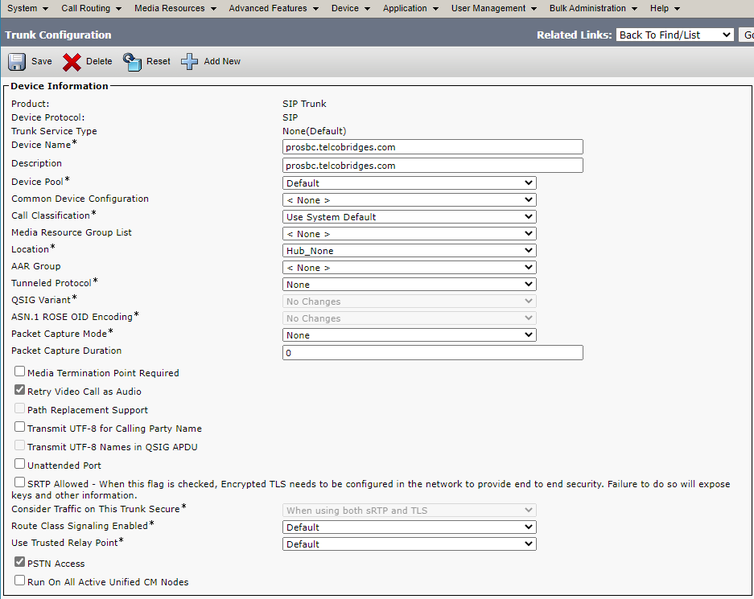The height and width of the screenshot is (599, 754).
Task: Uncheck Retry Video Call as Audio
Action: (x=19, y=389)
